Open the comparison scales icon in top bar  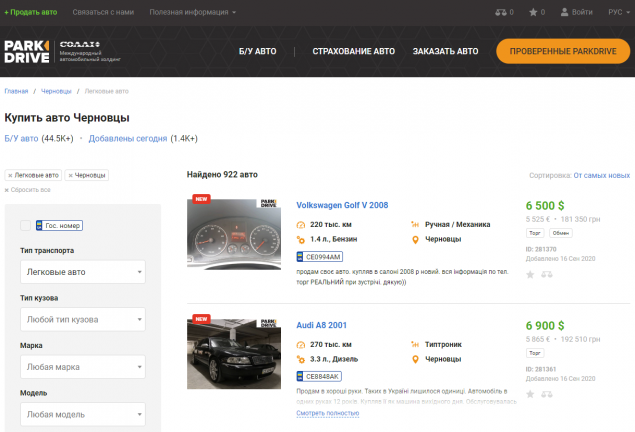[x=501, y=12]
